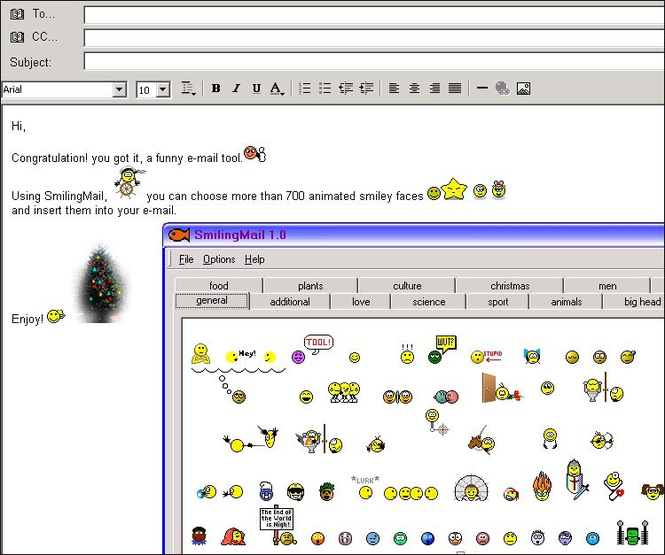
Task: Insert hyperlink icon in toolbar
Action: point(503,89)
